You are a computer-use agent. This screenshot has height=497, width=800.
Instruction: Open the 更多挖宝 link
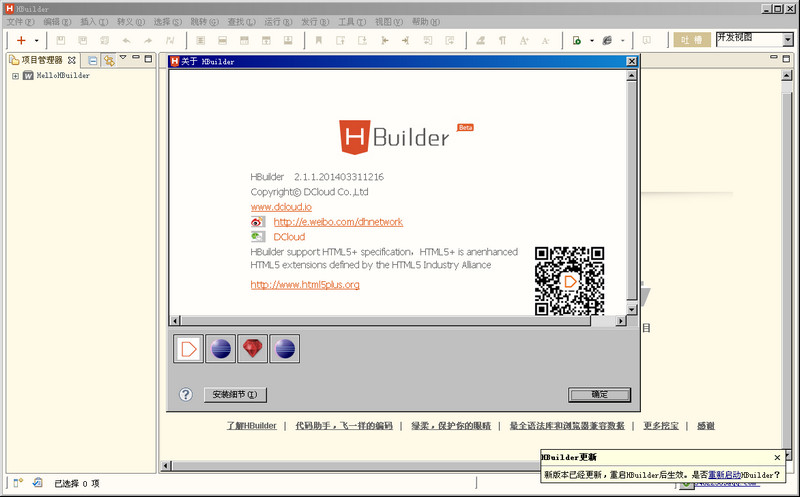pos(661,426)
